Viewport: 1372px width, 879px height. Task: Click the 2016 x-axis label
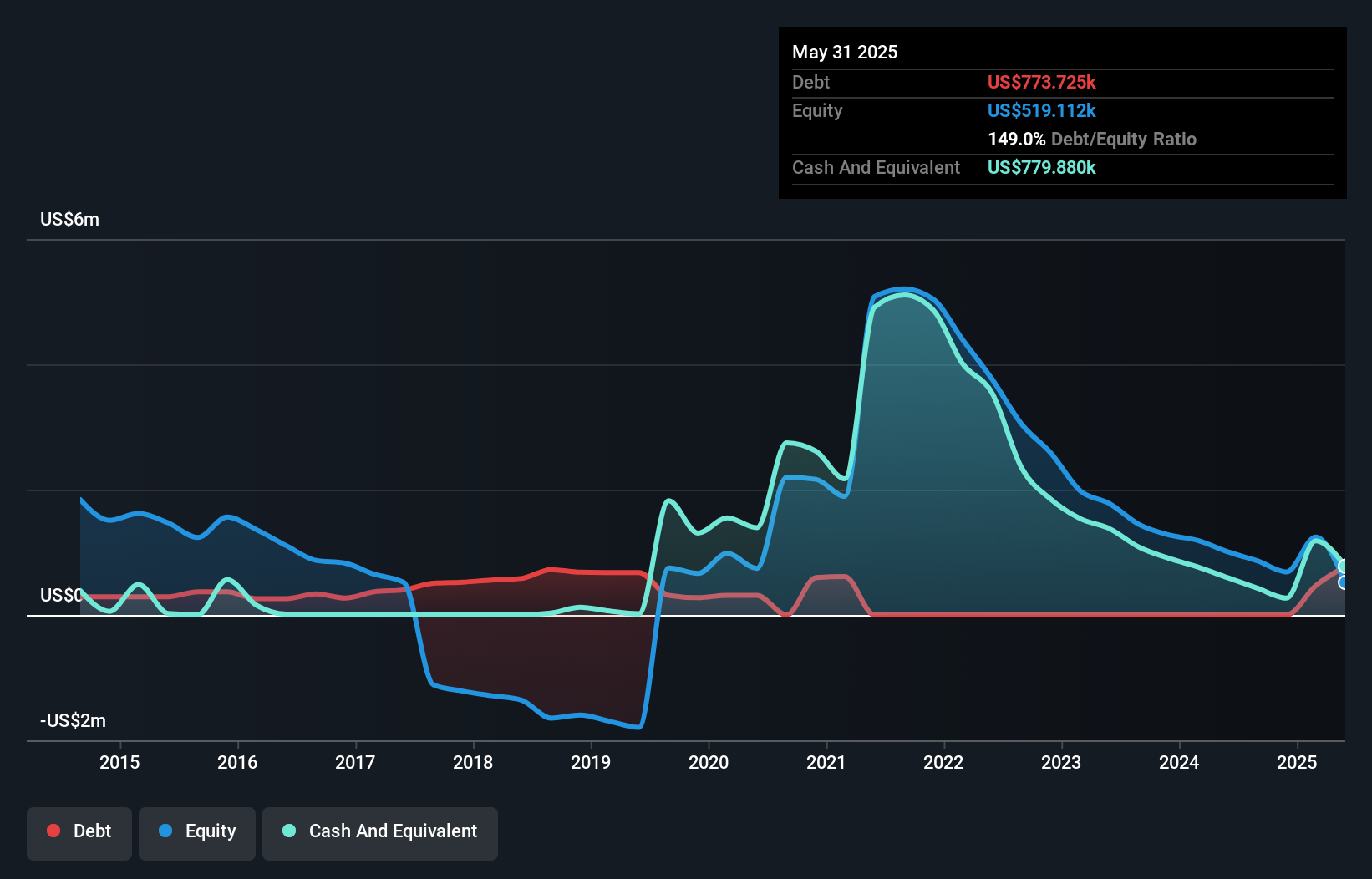[x=237, y=762]
